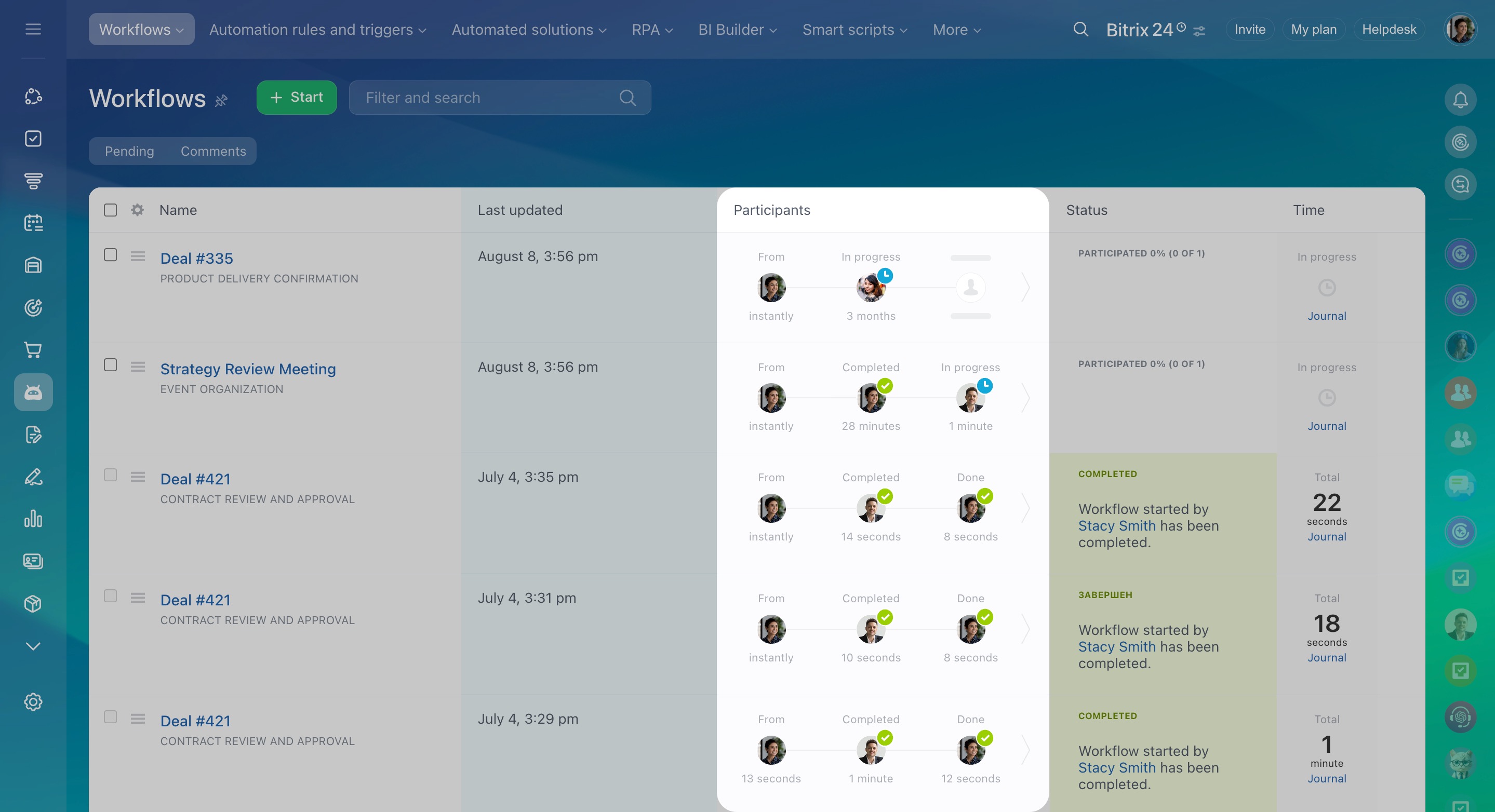The image size is (1495, 812).
Task: Toggle the select-all checkbox in the header
Action: tap(110, 210)
